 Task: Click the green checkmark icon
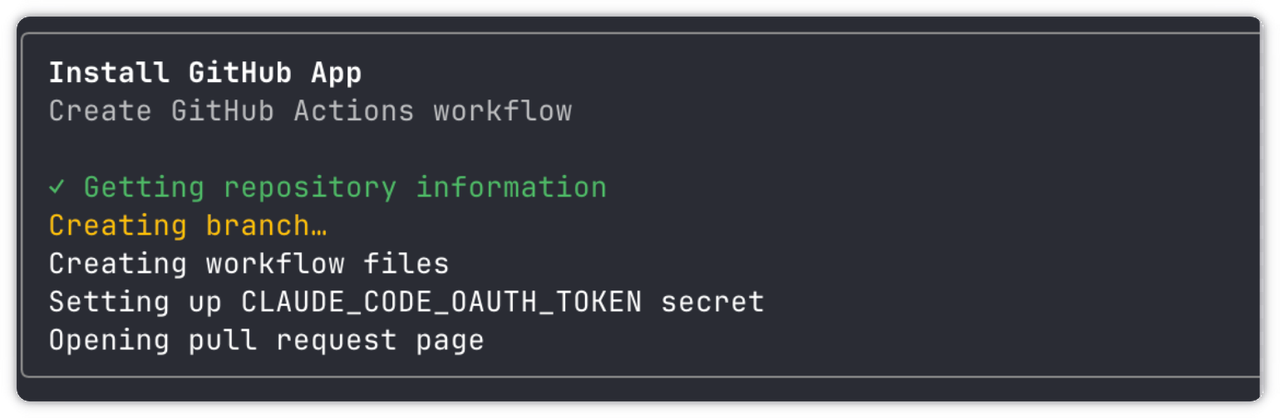57,188
